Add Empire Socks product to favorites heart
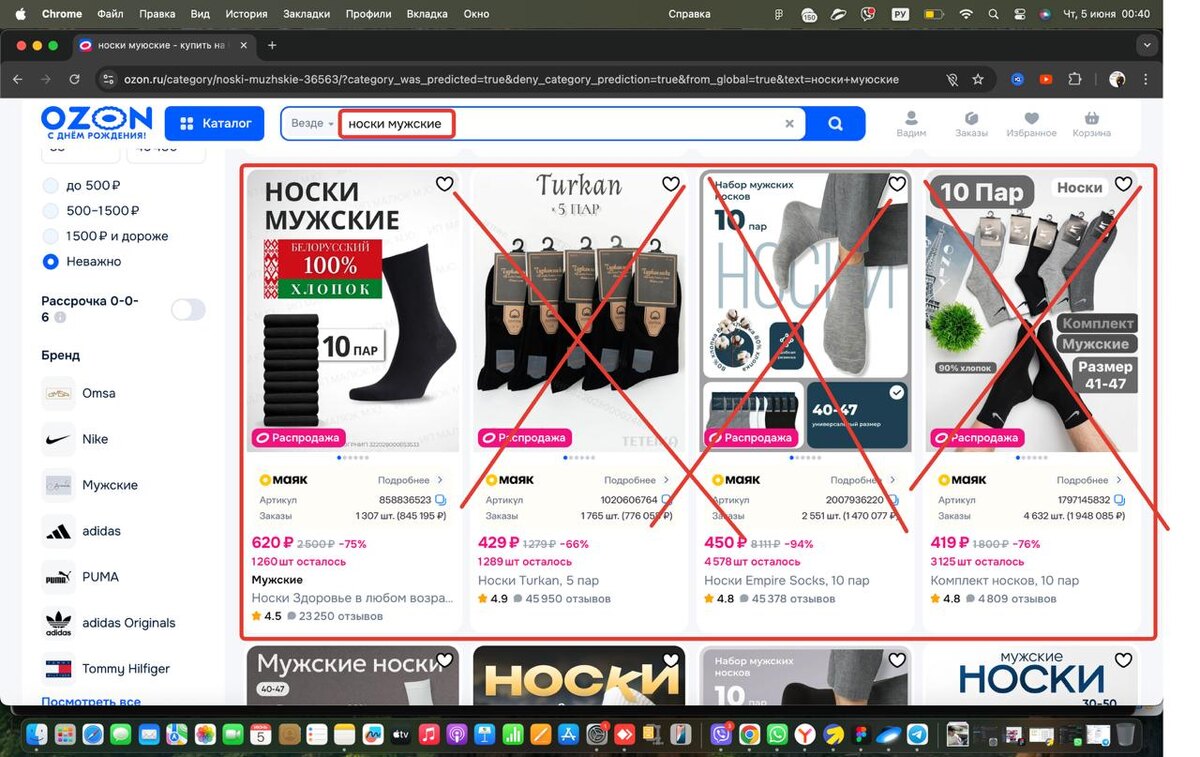1200x757 pixels. [897, 184]
